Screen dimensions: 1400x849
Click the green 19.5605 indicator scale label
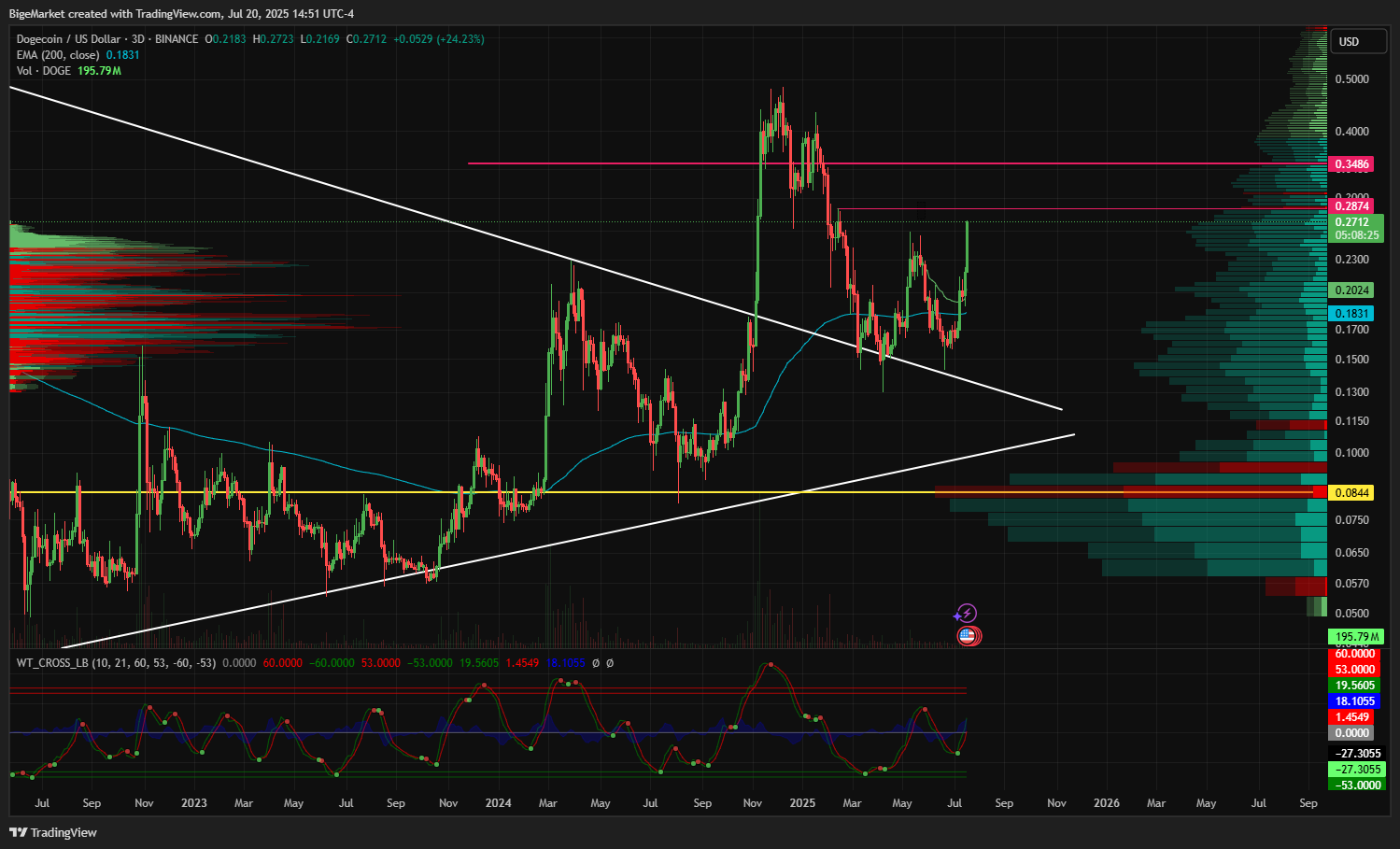coord(1355,686)
